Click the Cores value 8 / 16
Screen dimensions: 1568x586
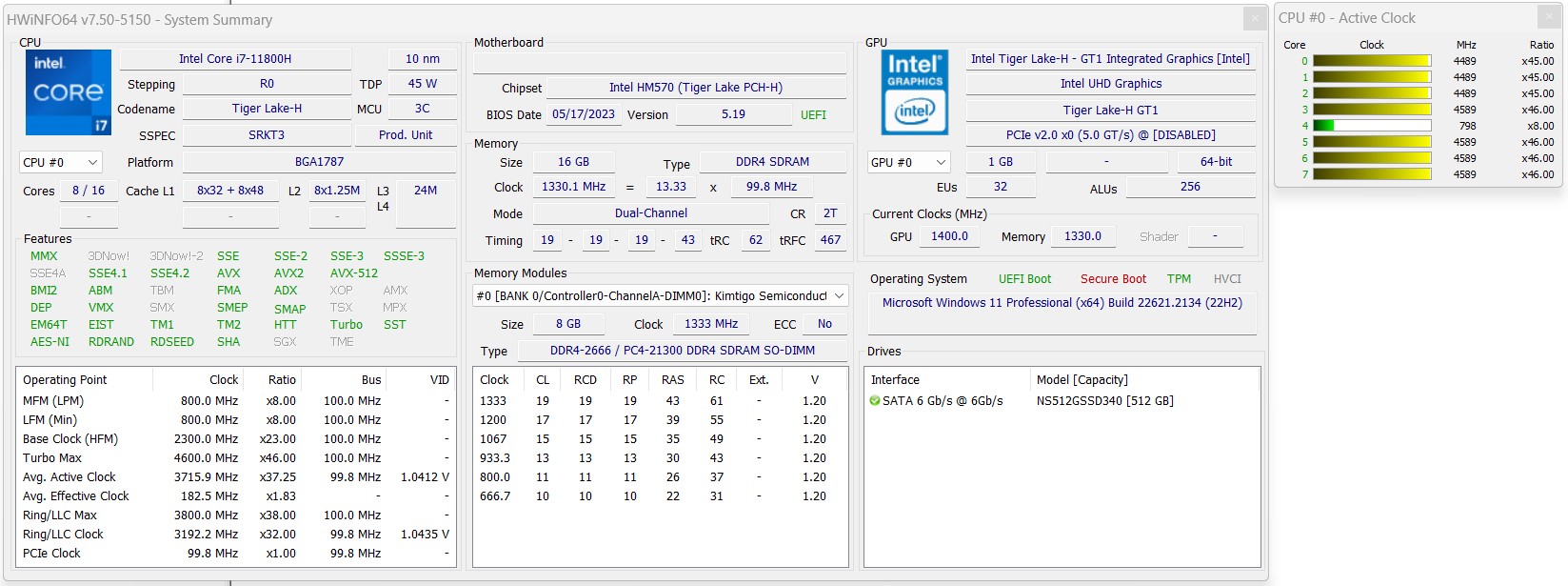pyautogui.click(x=89, y=191)
